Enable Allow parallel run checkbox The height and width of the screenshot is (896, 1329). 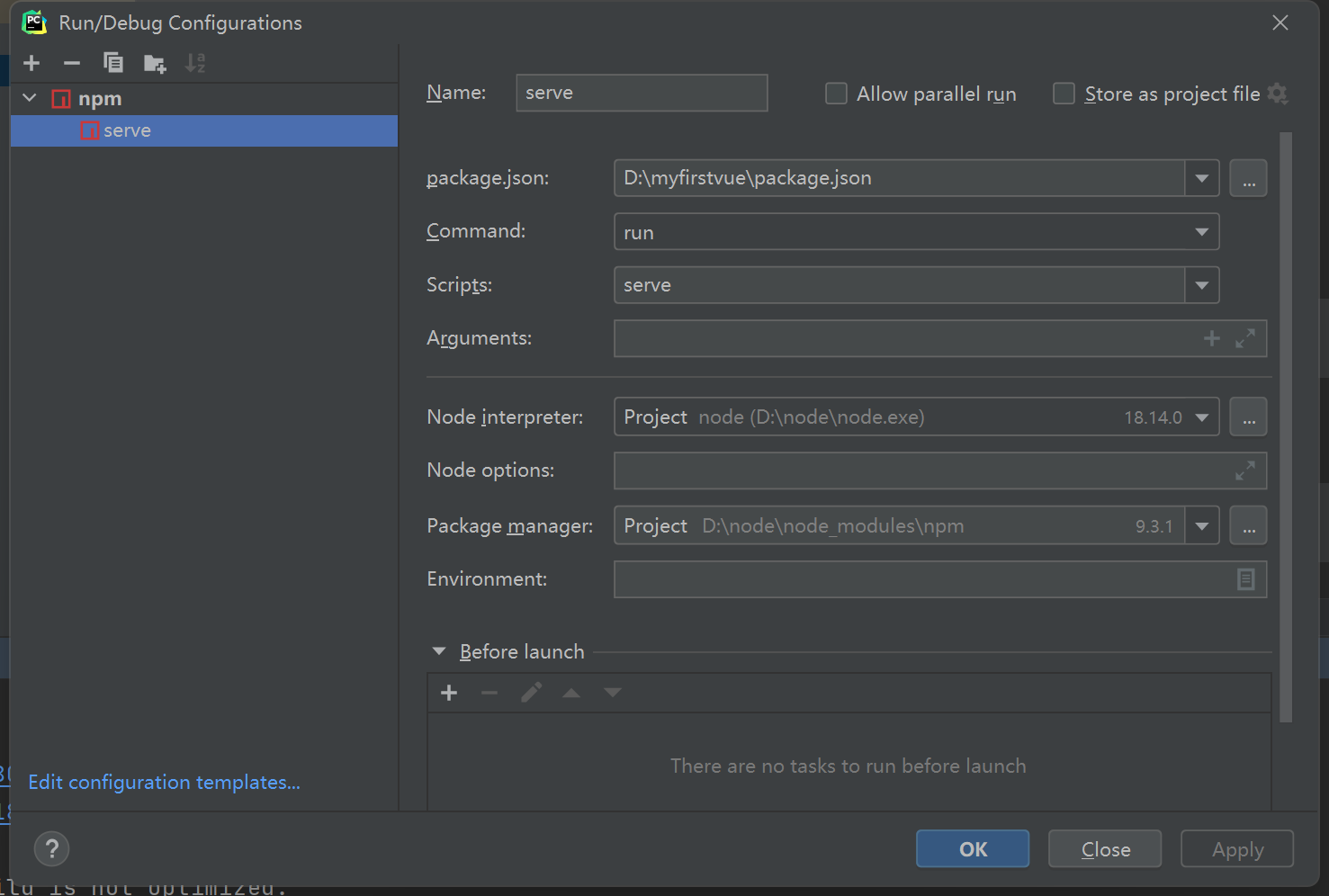tap(836, 94)
